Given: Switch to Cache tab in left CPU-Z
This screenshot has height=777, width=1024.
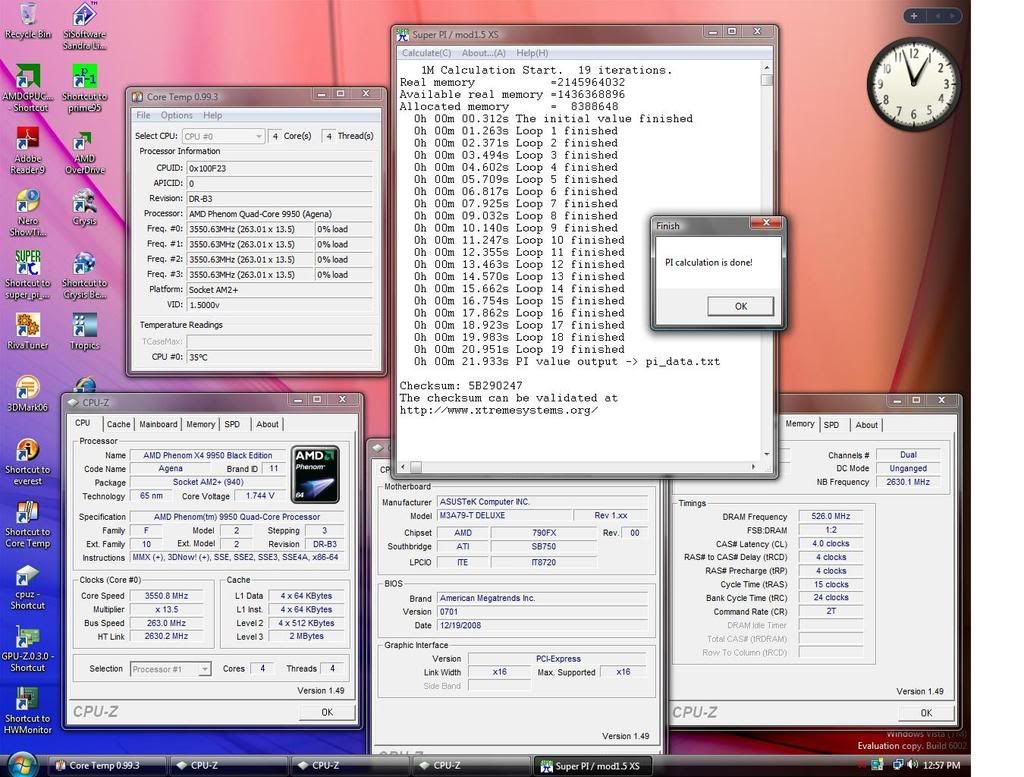Looking at the screenshot, I should 118,424.
